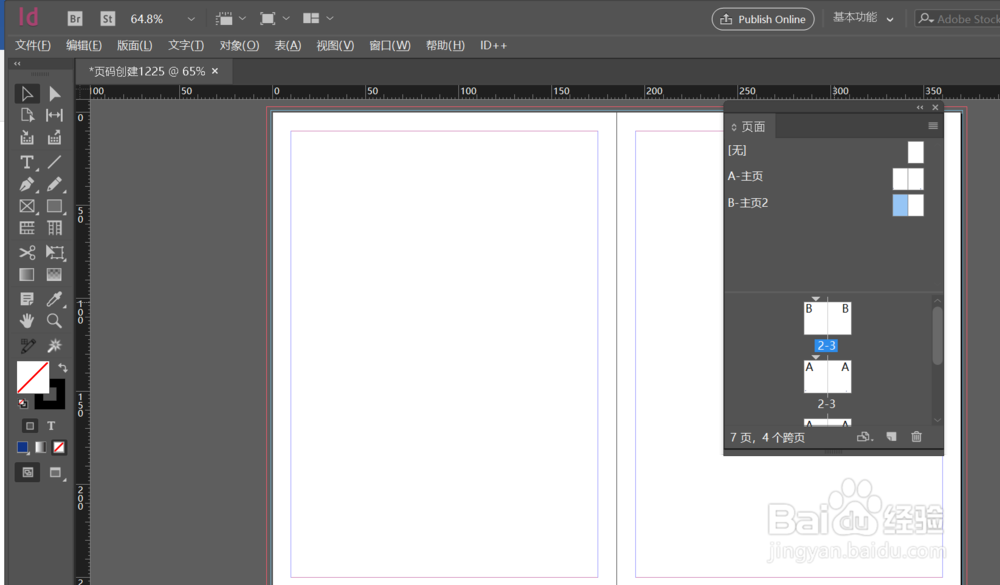Select the Gradient Feather tool

point(55,274)
